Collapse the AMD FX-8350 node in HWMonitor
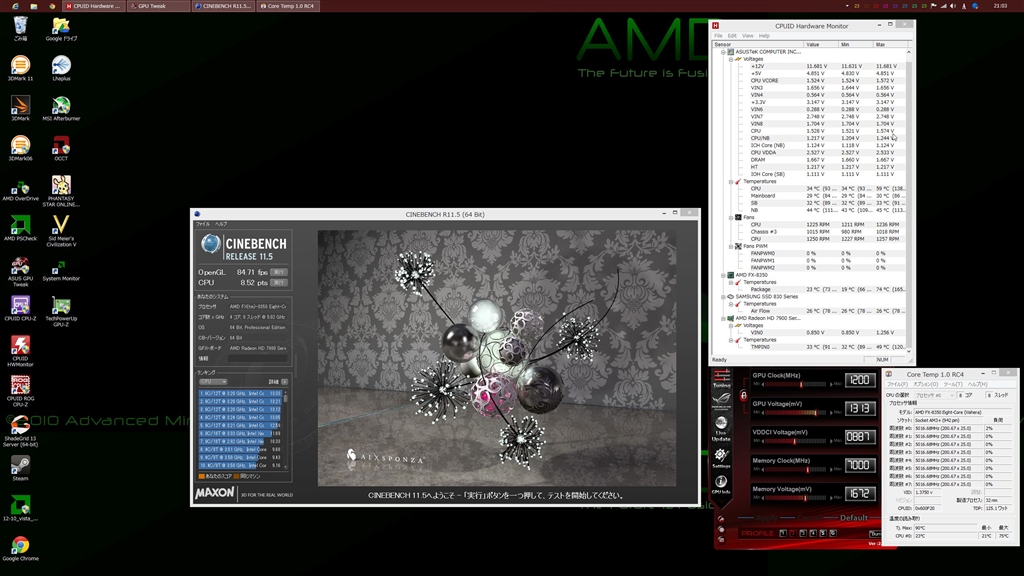 tap(723, 275)
